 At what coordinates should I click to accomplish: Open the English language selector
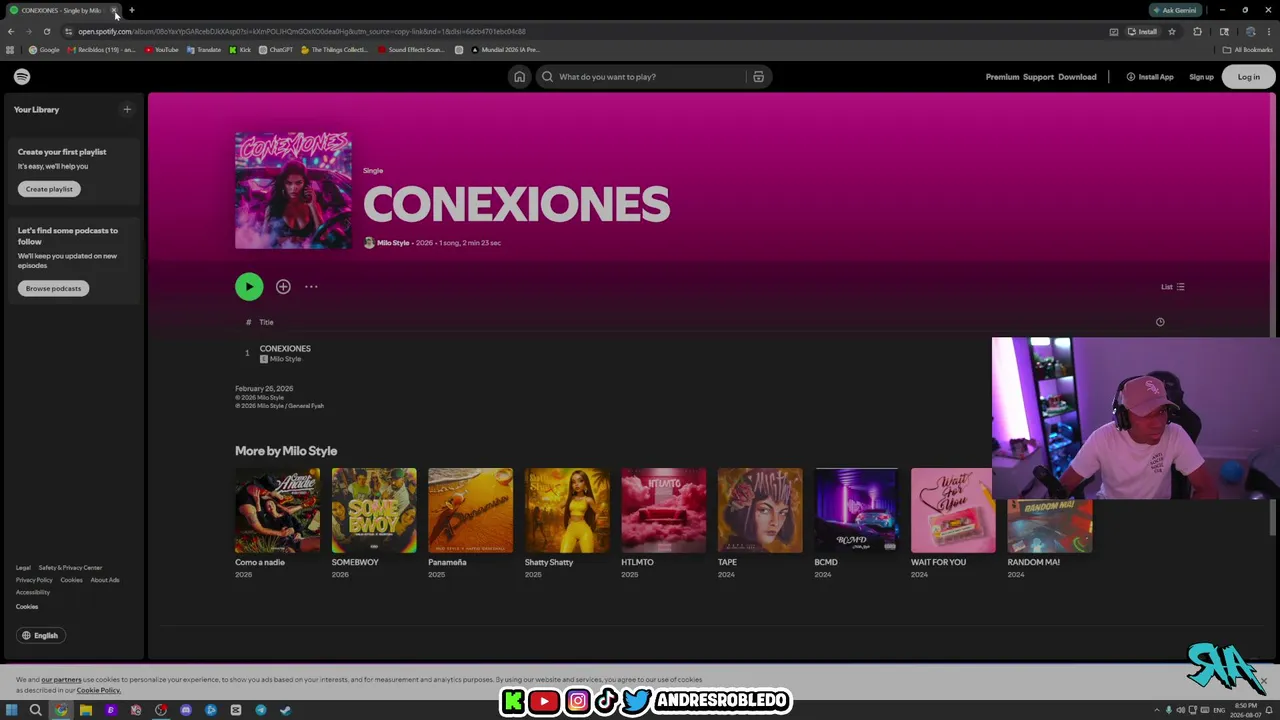pyautogui.click(x=40, y=636)
